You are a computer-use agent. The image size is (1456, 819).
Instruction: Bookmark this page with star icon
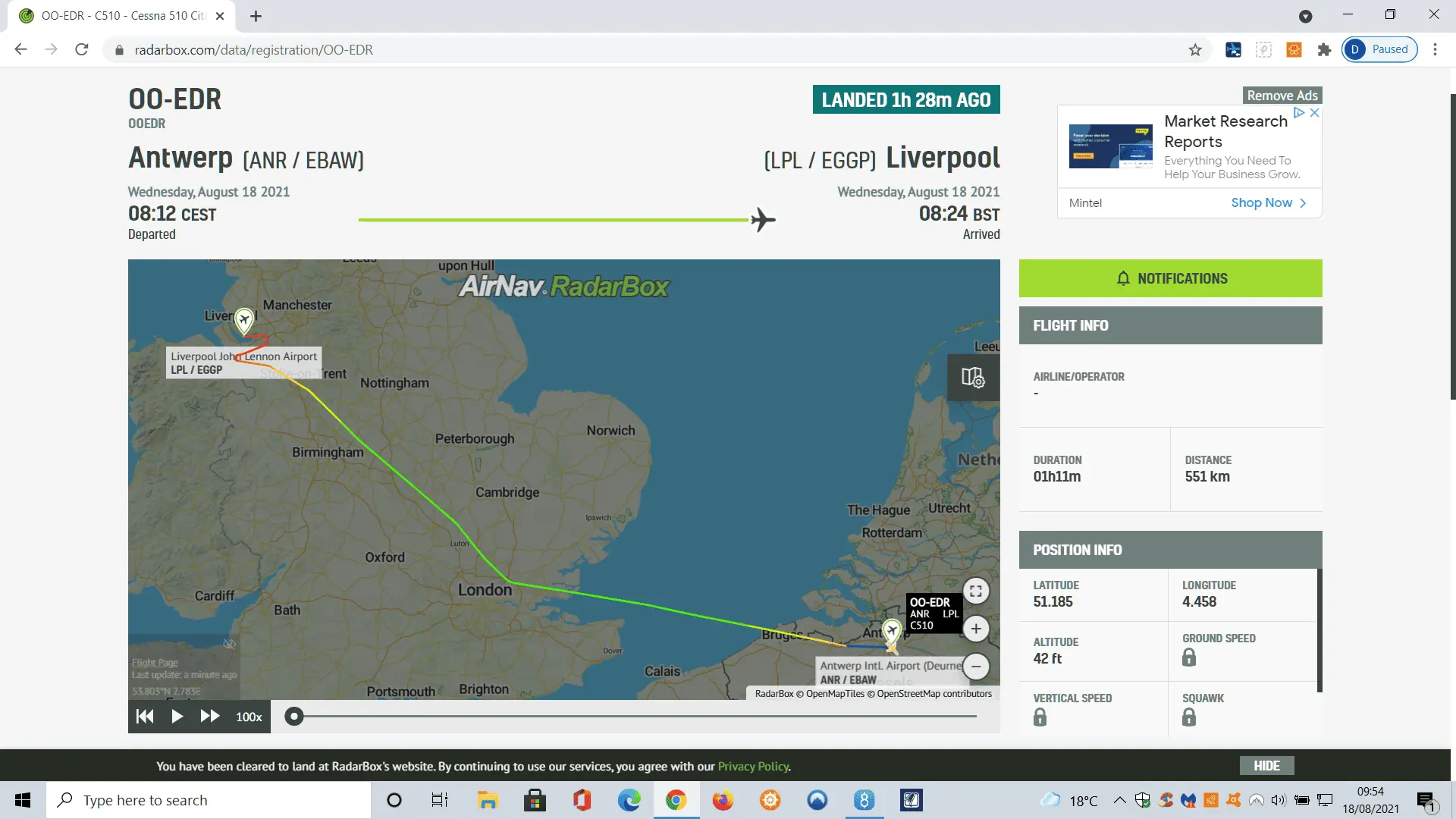(x=1195, y=50)
